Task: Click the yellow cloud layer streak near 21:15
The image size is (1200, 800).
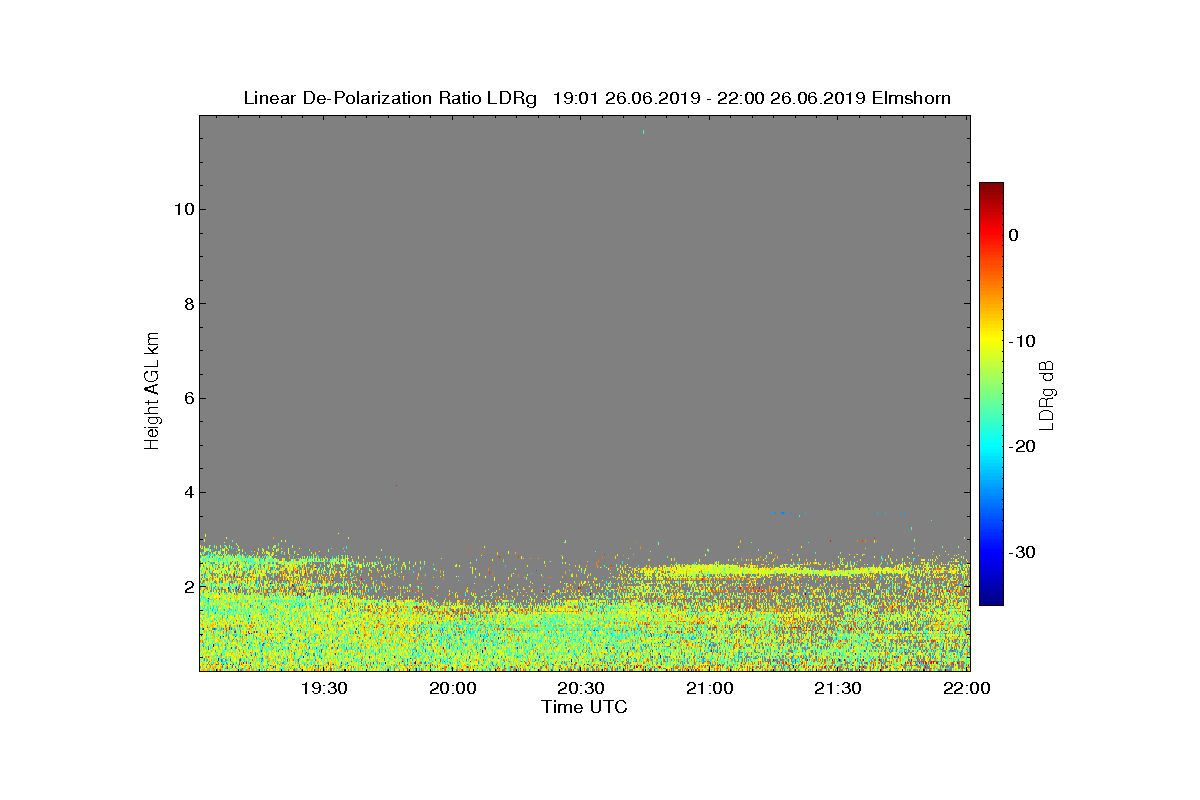Action: click(760, 571)
